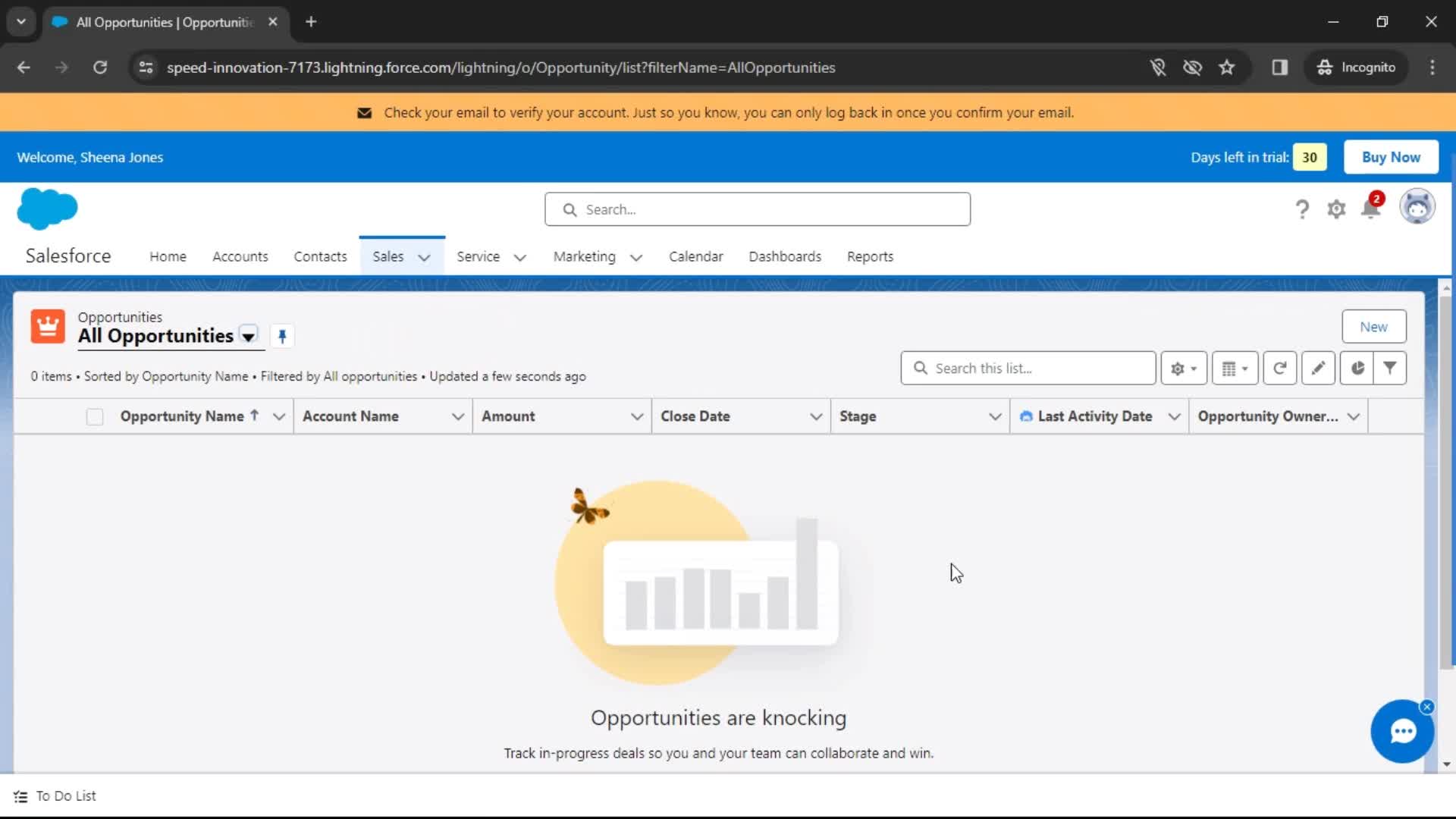
Task: Open a new browser tab
Action: pyautogui.click(x=311, y=22)
